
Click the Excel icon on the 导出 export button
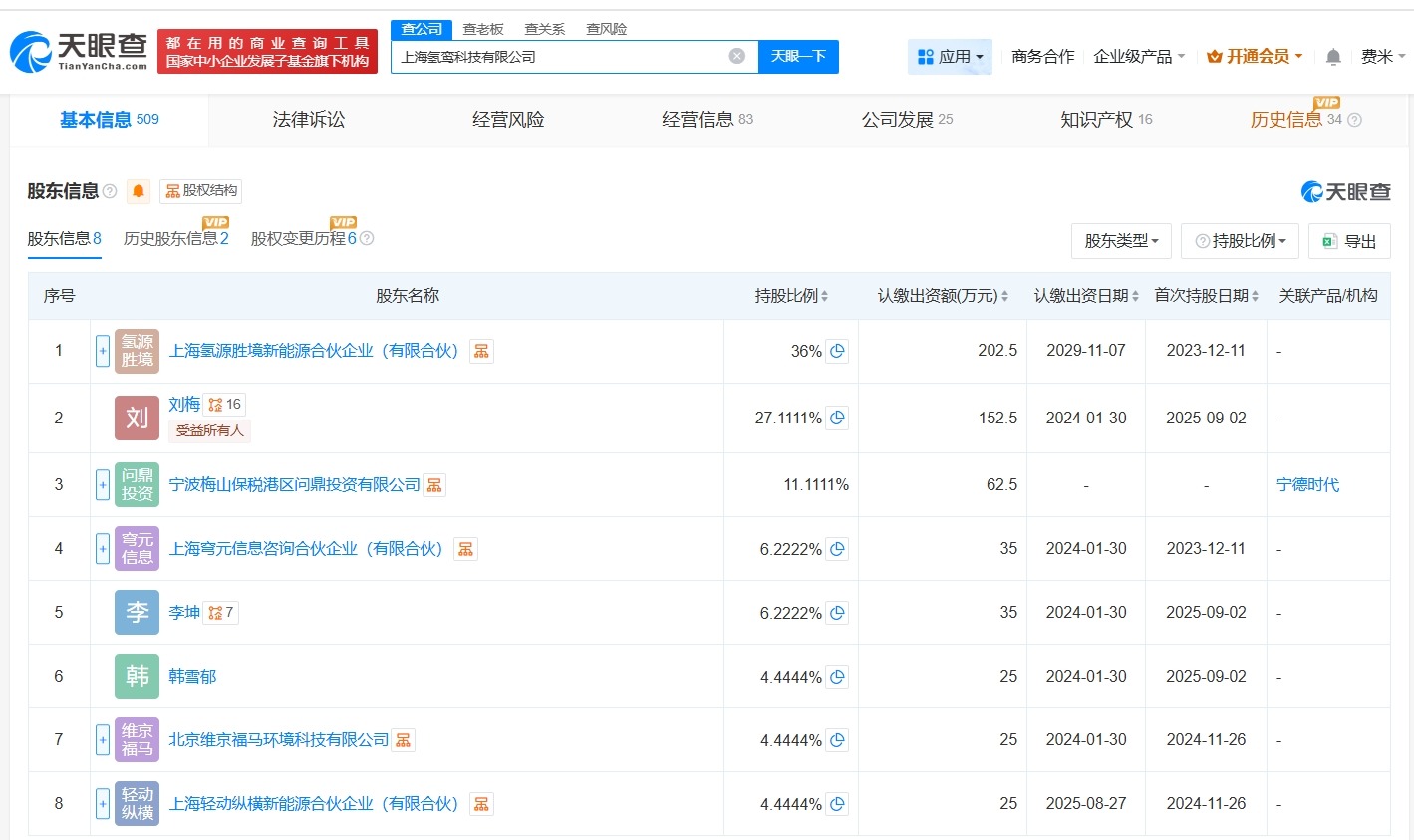[1328, 241]
